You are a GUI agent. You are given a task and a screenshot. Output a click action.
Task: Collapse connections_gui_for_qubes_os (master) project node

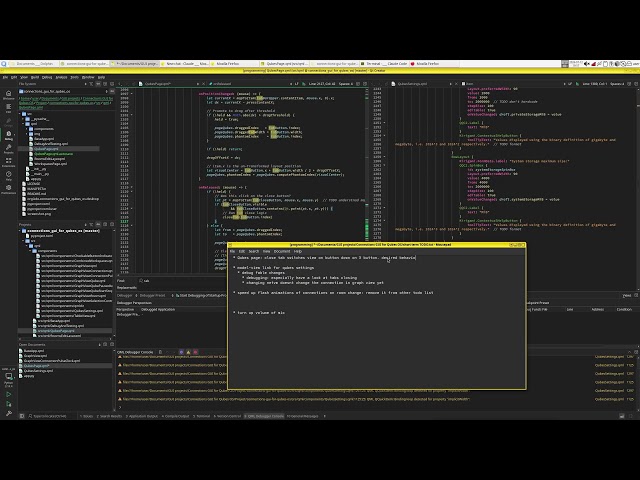point(20,231)
